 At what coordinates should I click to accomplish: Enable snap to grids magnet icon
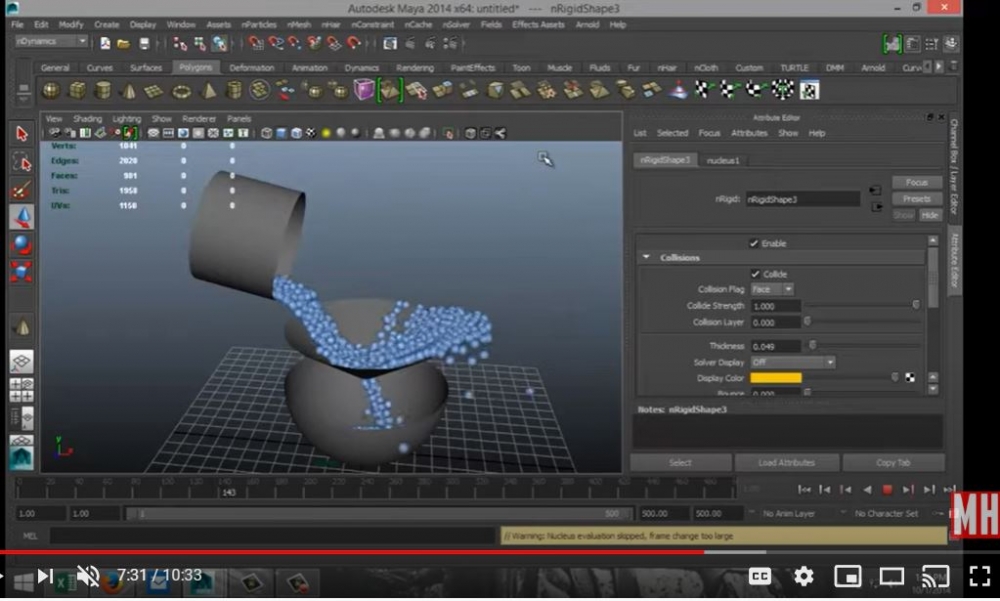(256, 43)
